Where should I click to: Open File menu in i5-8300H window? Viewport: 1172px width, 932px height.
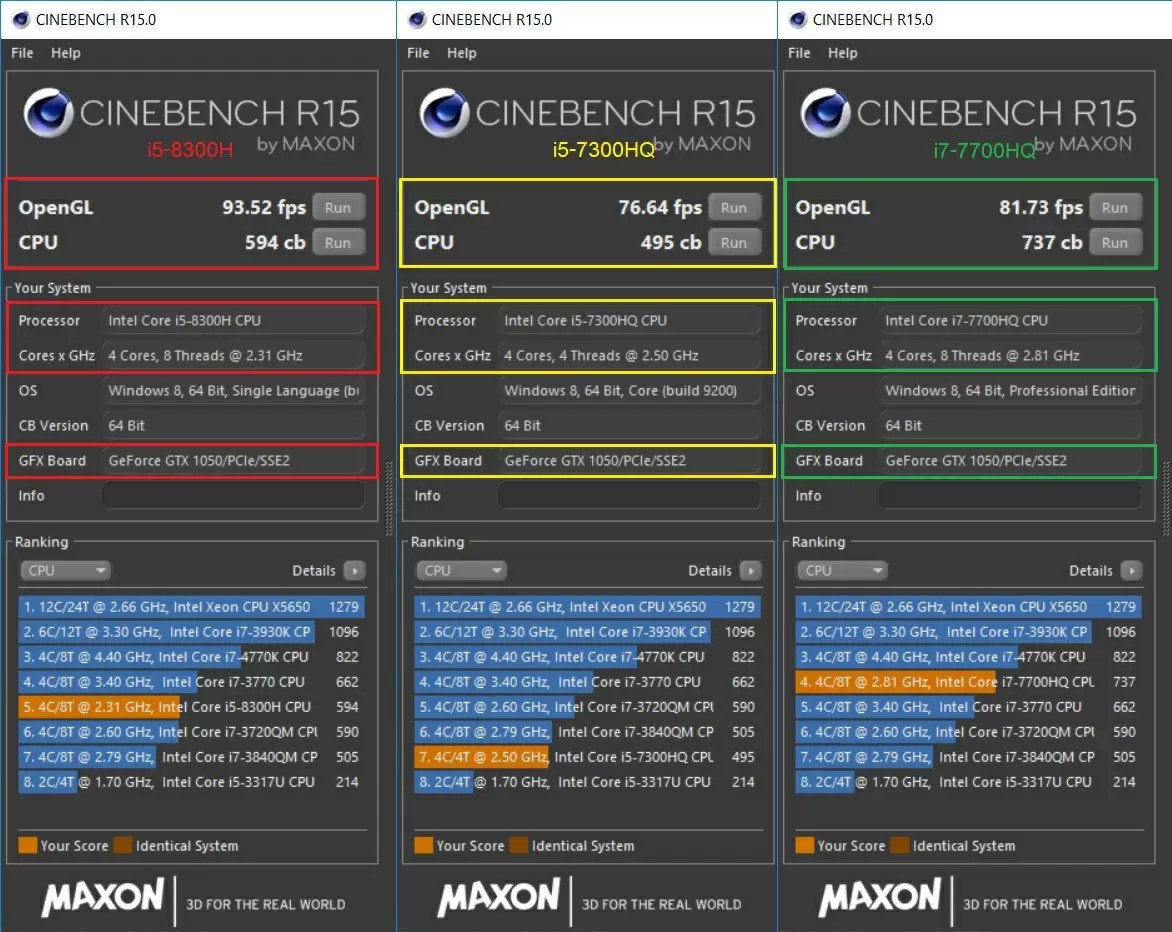click(22, 53)
